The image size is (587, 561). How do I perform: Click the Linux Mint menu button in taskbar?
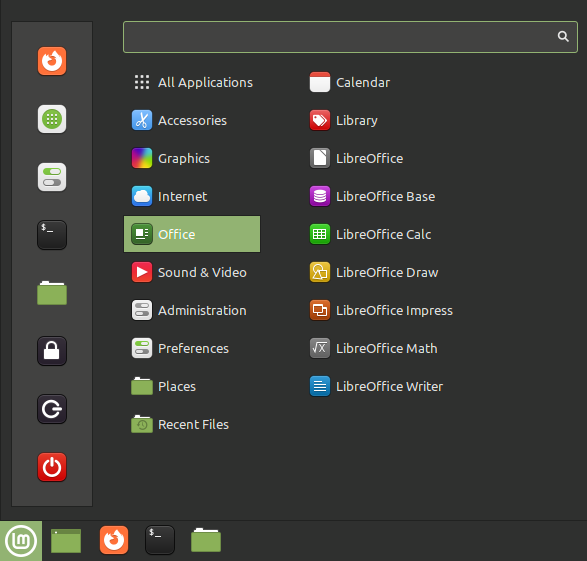(x=21, y=541)
